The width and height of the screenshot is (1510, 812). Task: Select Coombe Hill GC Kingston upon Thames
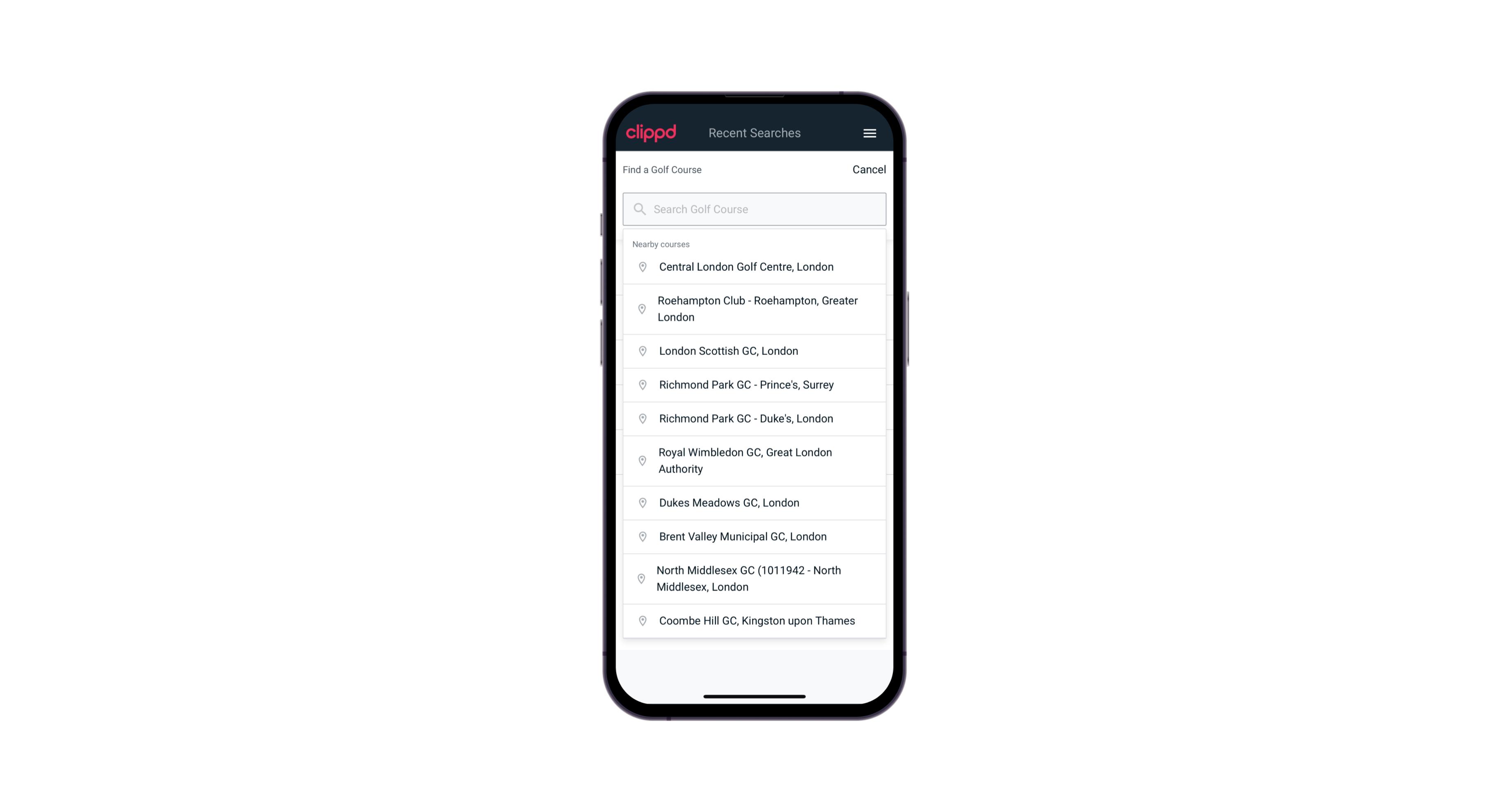point(756,620)
